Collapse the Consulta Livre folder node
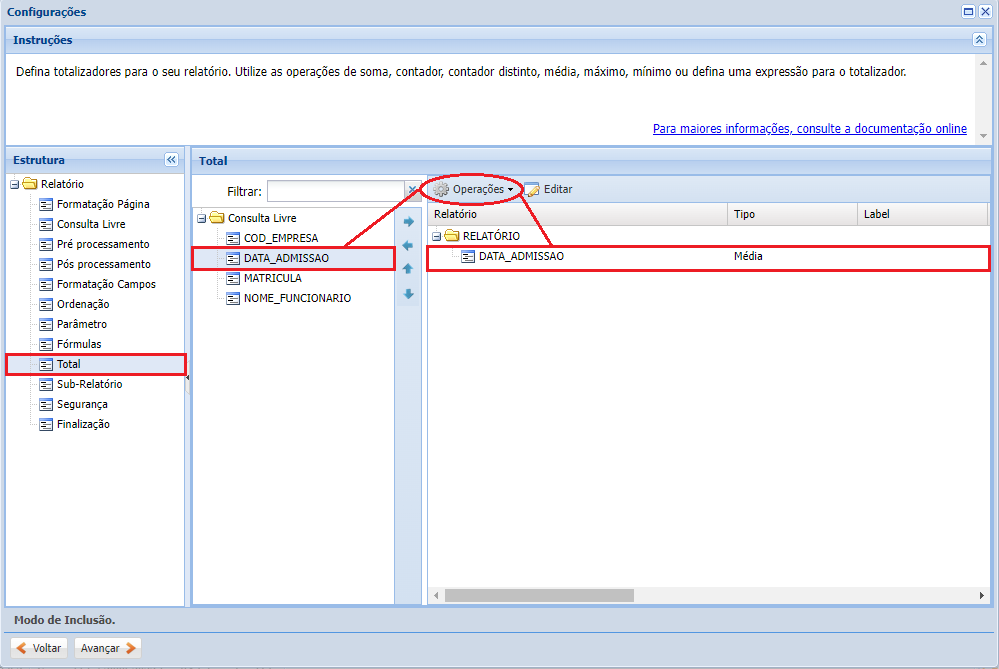 click(x=202, y=218)
